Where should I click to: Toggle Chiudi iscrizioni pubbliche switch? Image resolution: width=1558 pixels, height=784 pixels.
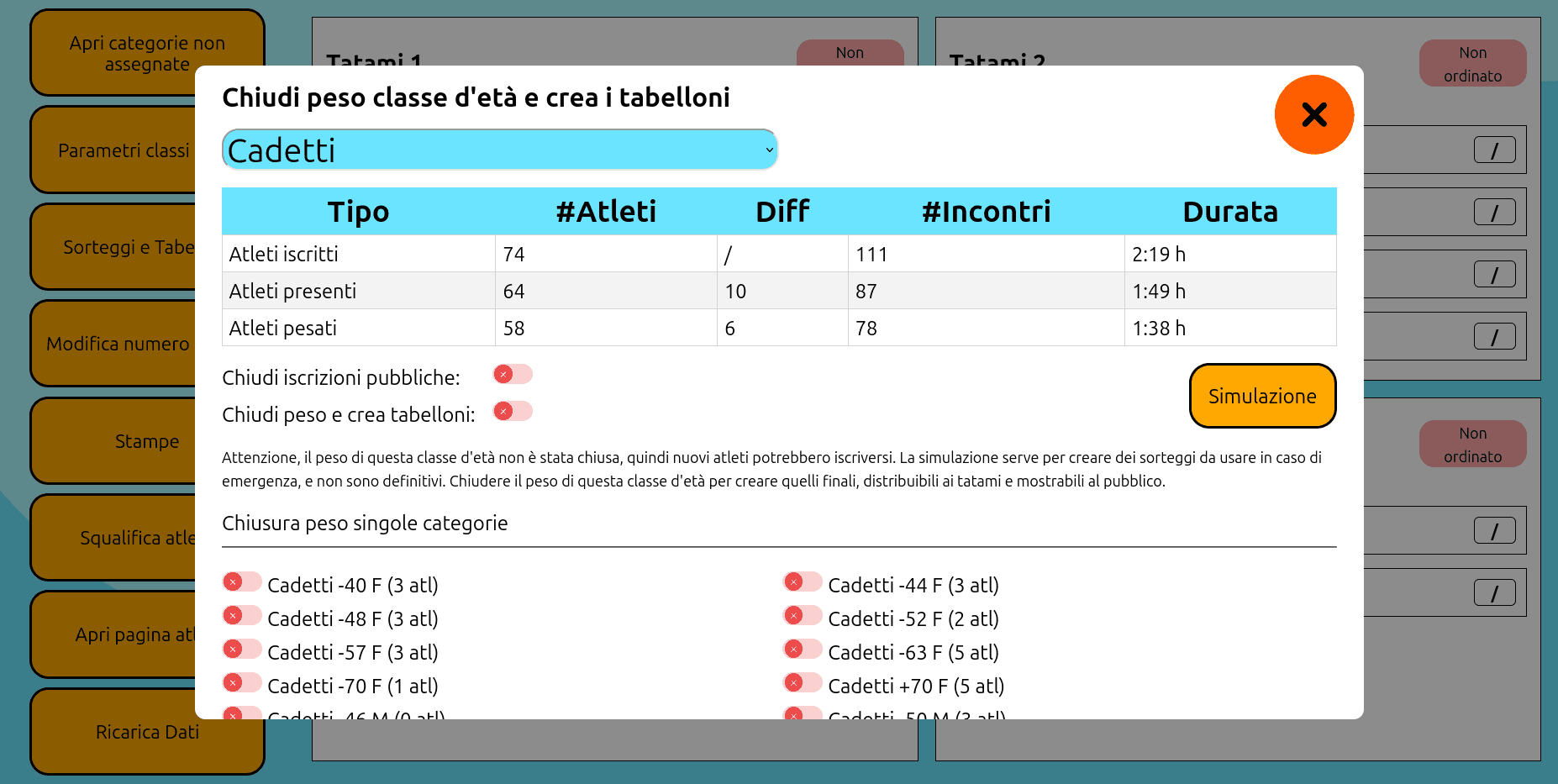[x=513, y=375]
